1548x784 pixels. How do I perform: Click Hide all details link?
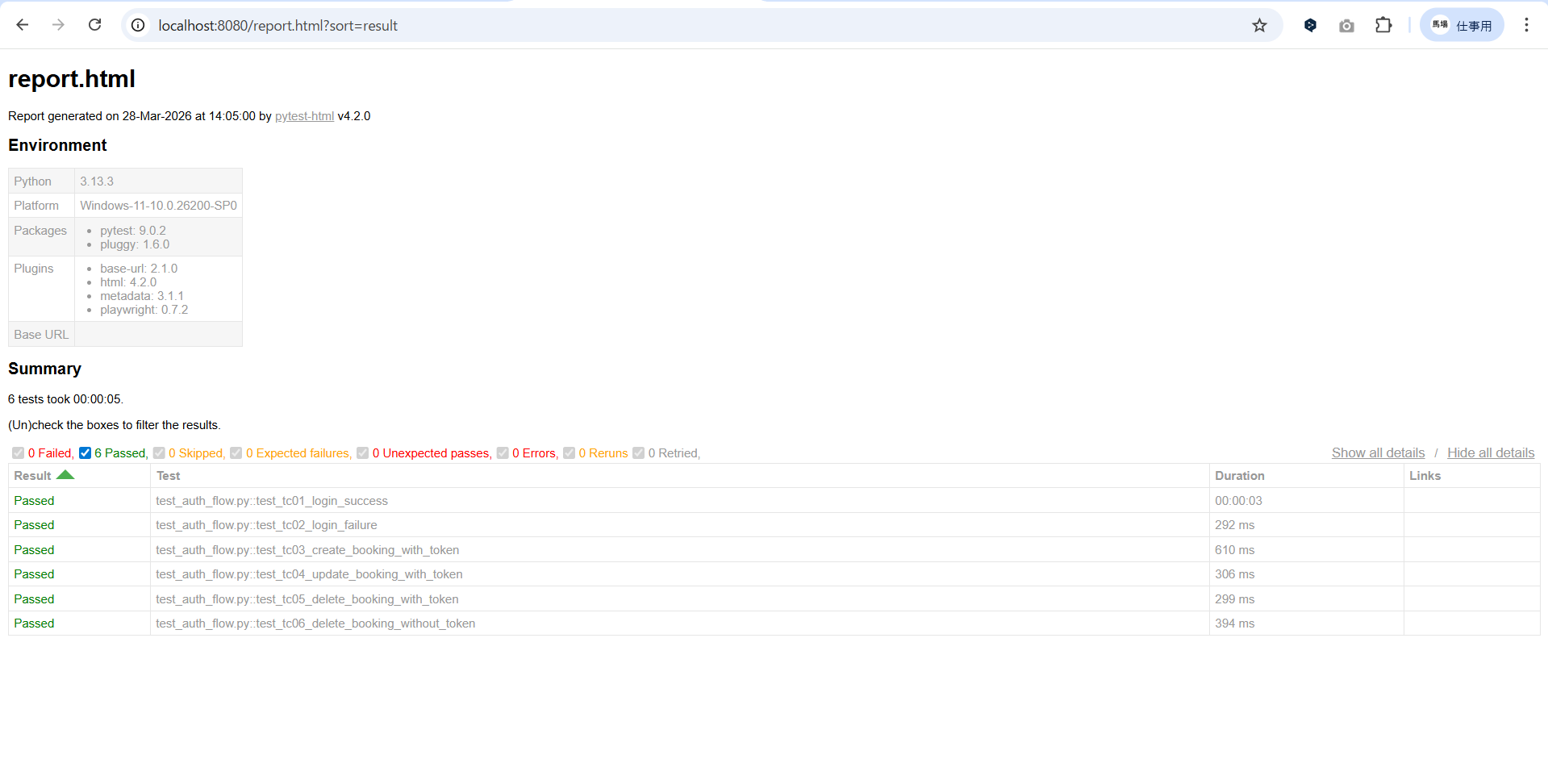coord(1490,453)
